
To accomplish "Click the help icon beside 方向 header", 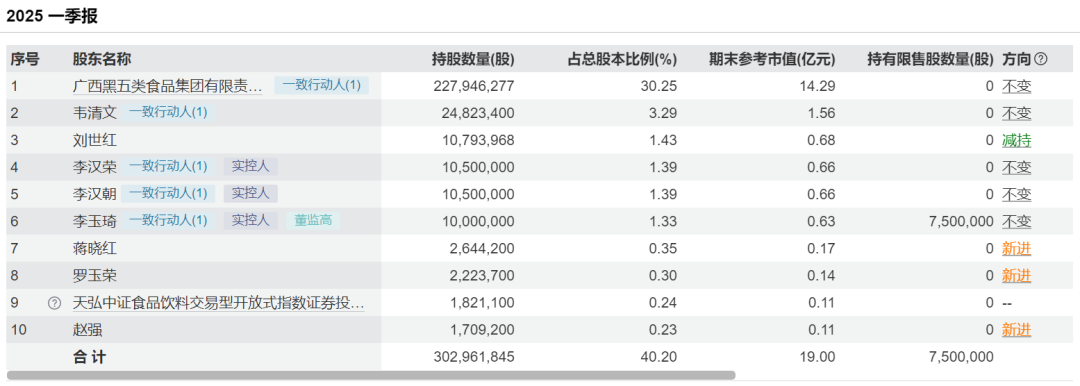I will click(x=1041, y=59).
